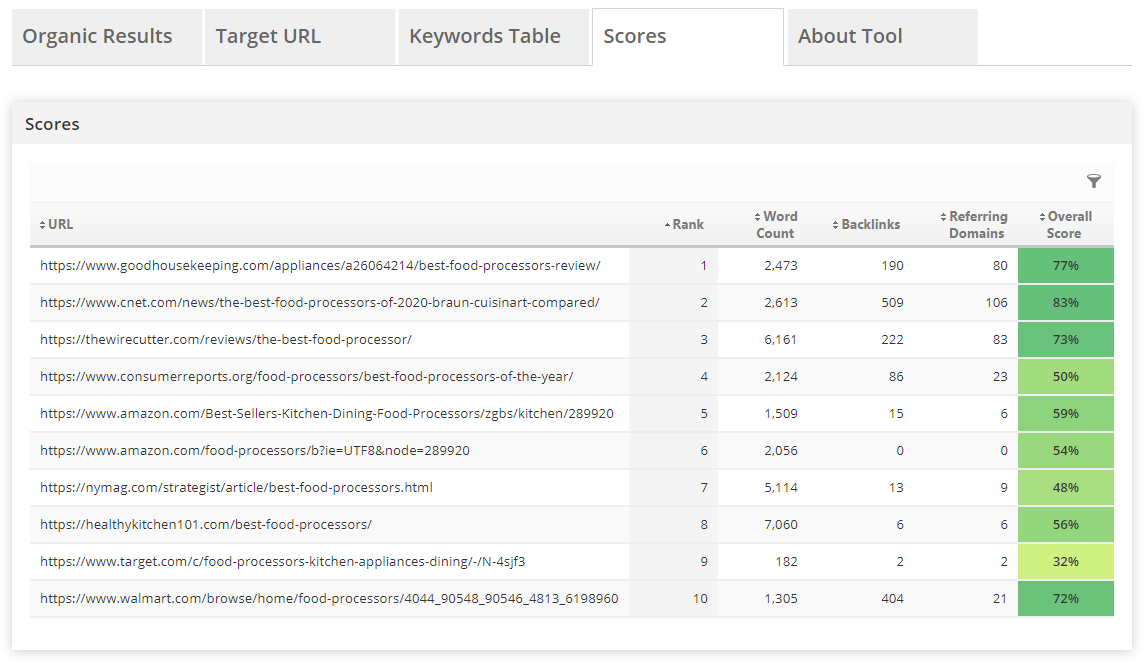Click the 32% overall score cell
1146x663 pixels.
1065,562
